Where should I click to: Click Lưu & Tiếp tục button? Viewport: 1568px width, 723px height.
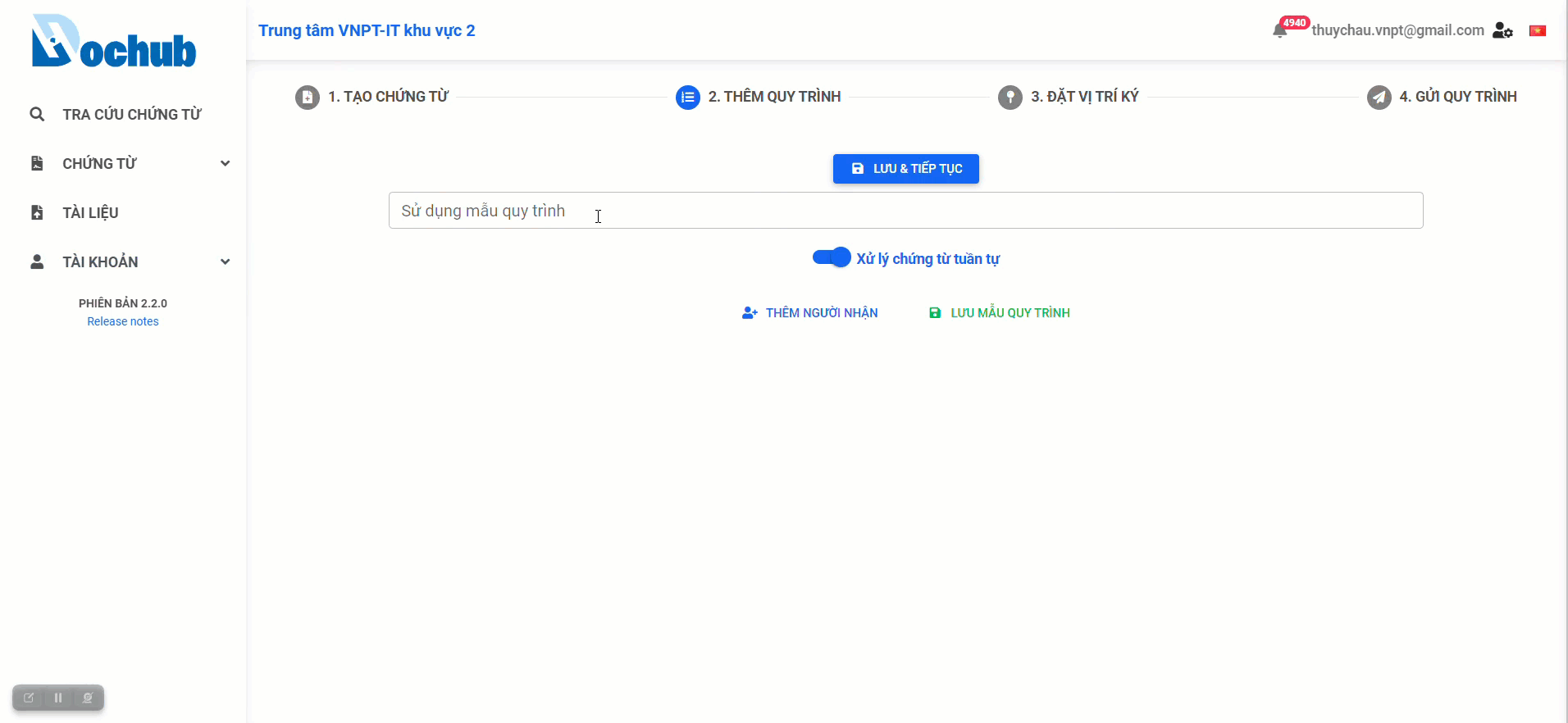906,169
